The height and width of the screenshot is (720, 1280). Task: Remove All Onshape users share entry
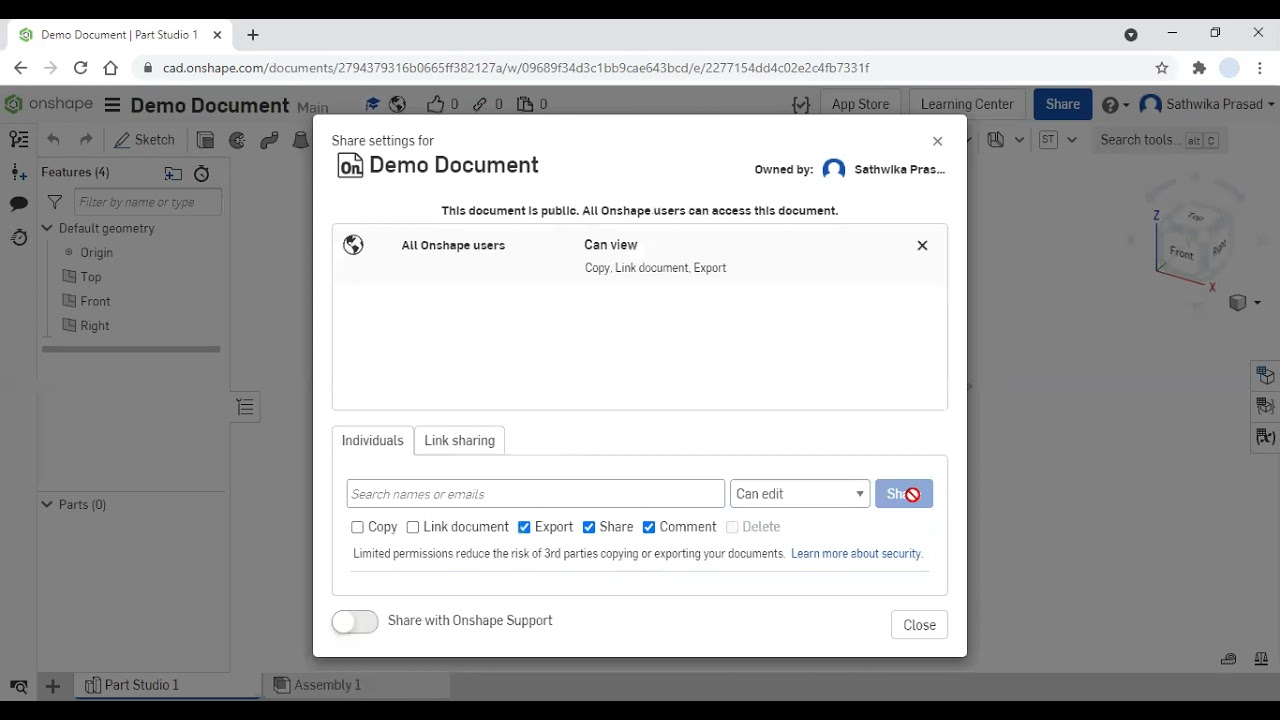(x=922, y=245)
